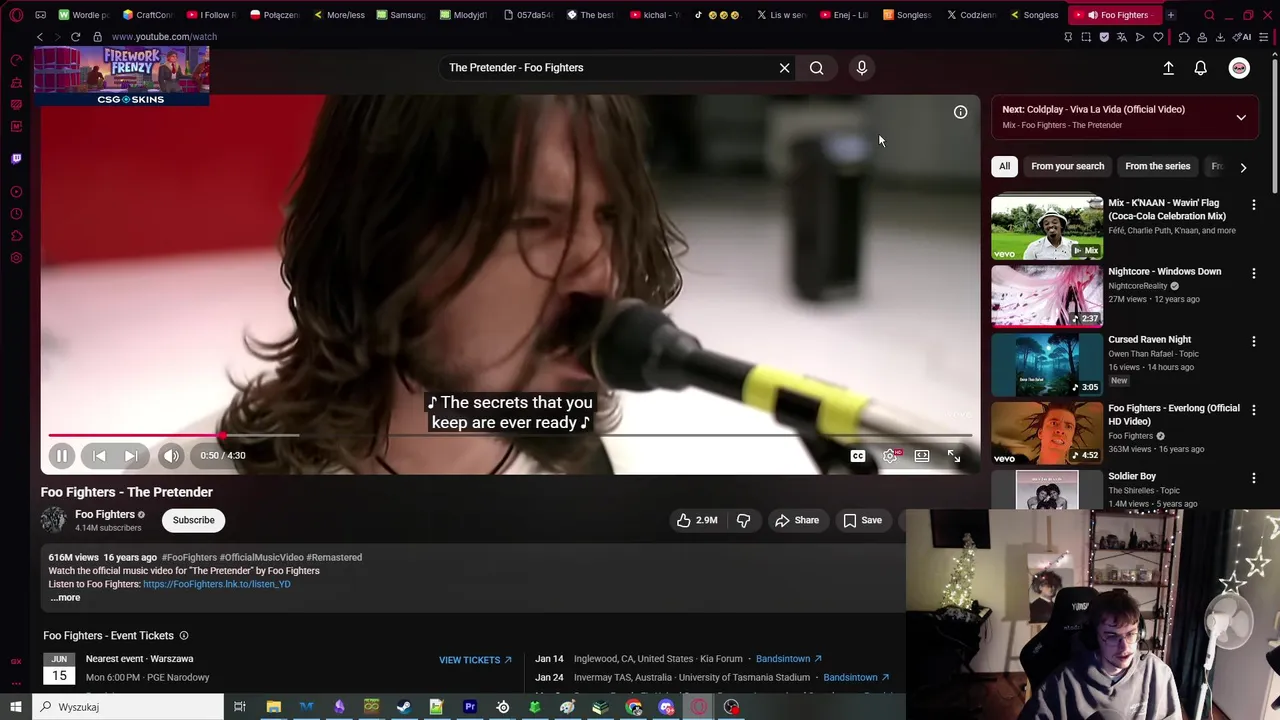Mute the video volume
This screenshot has height=720, width=1280.
[x=171, y=456]
